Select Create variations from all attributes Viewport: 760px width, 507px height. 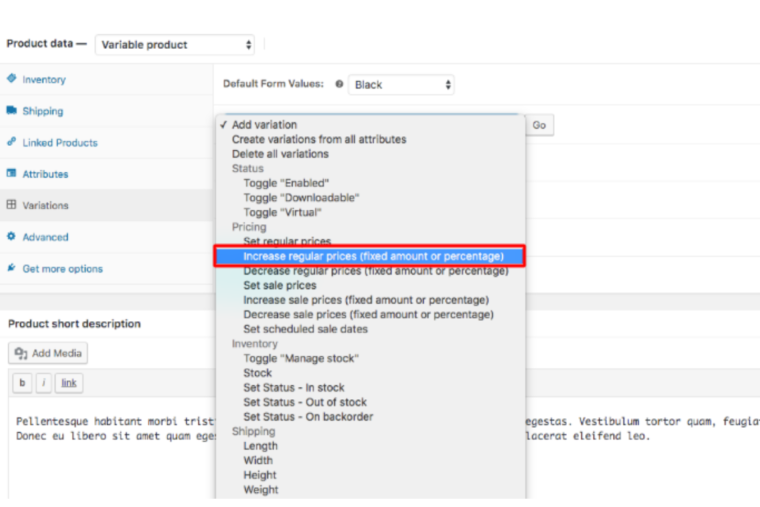pyautogui.click(x=370, y=139)
